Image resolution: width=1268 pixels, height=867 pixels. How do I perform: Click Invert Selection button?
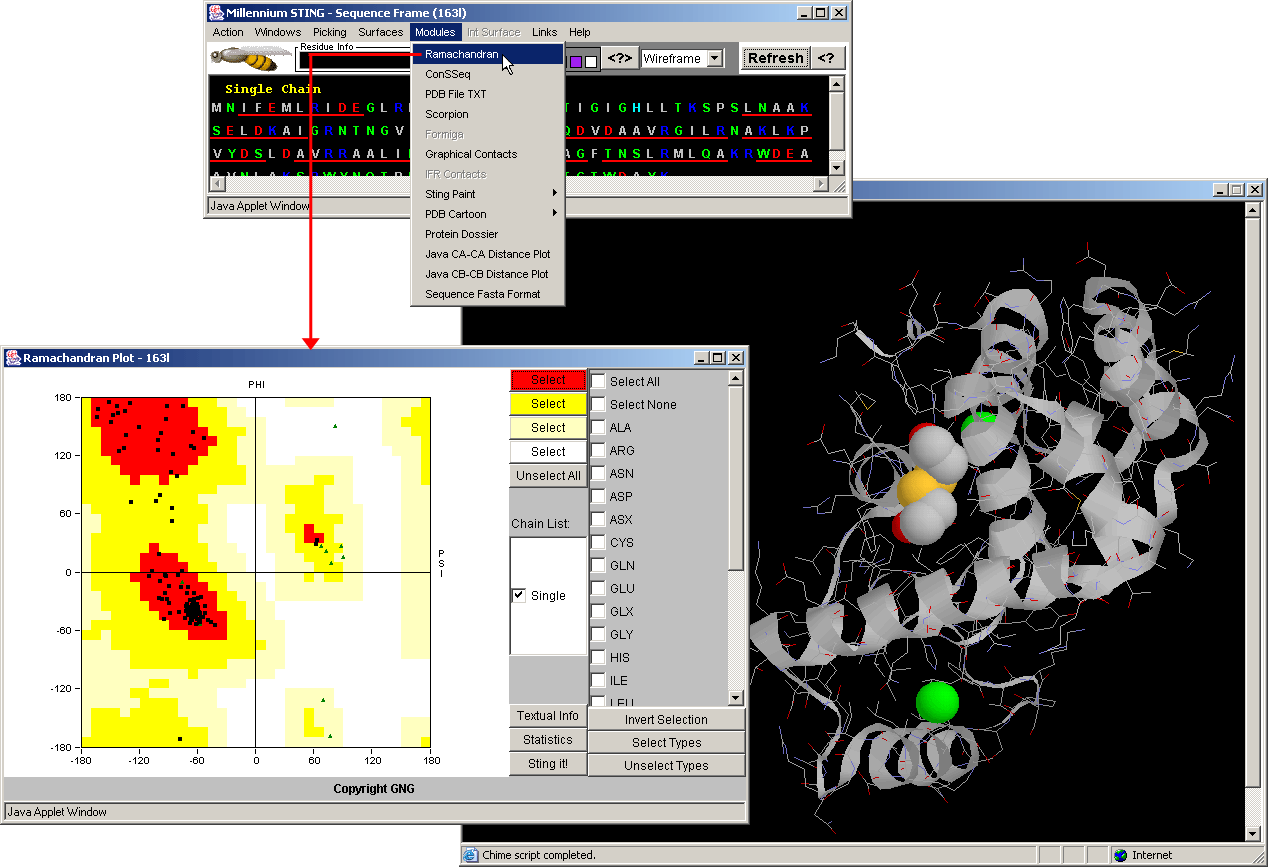[667, 720]
